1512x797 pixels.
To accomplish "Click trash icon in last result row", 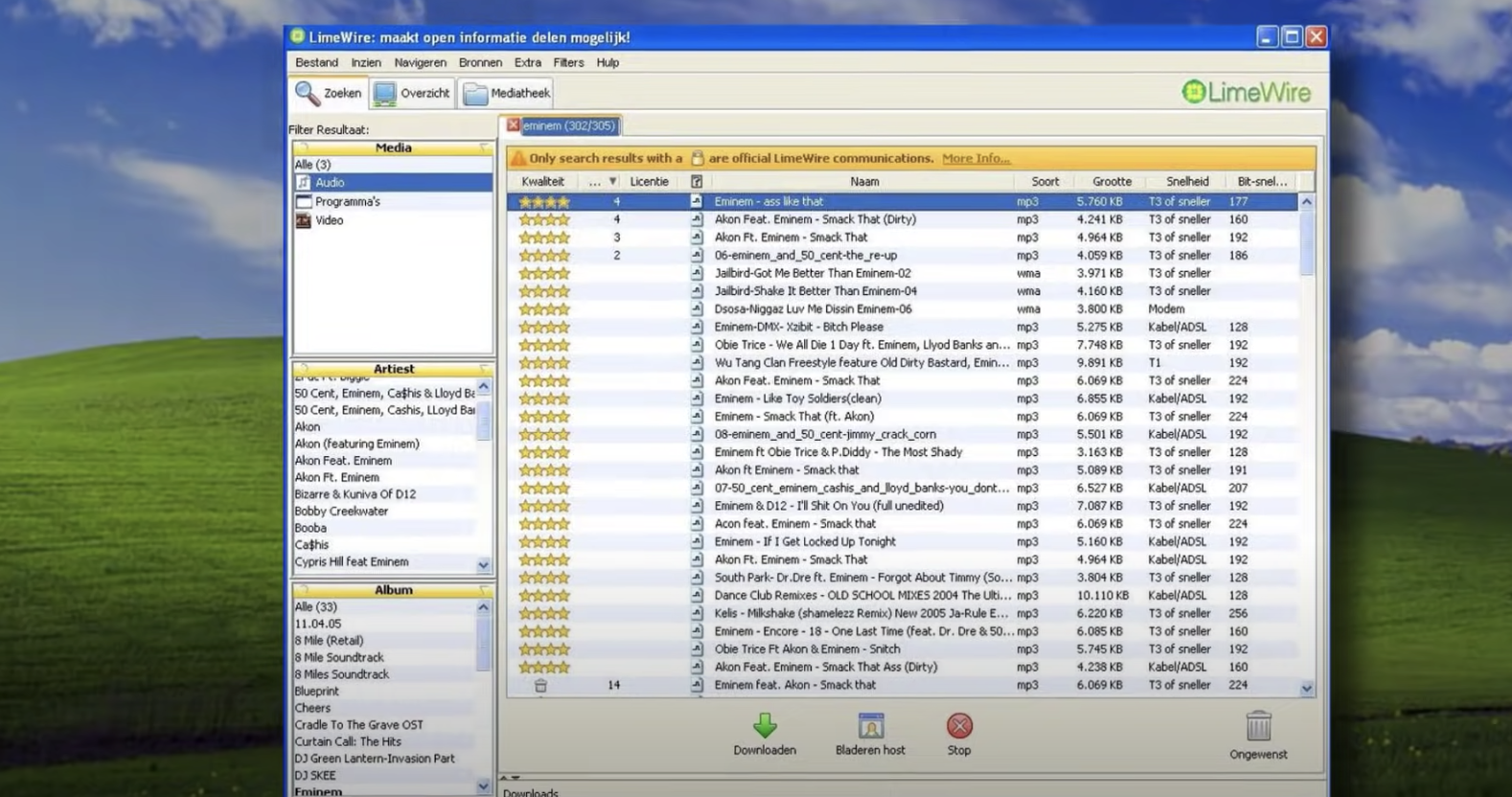I will tap(540, 685).
